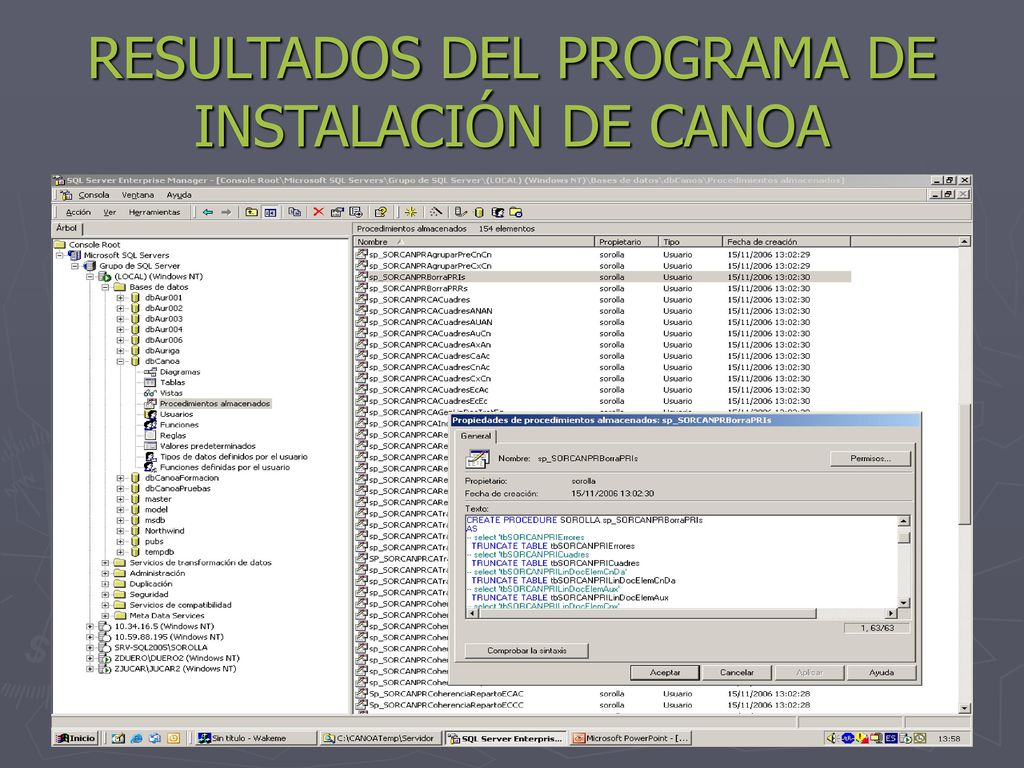The height and width of the screenshot is (768, 1024).
Task: Open help with the question mark icon
Action: (381, 212)
